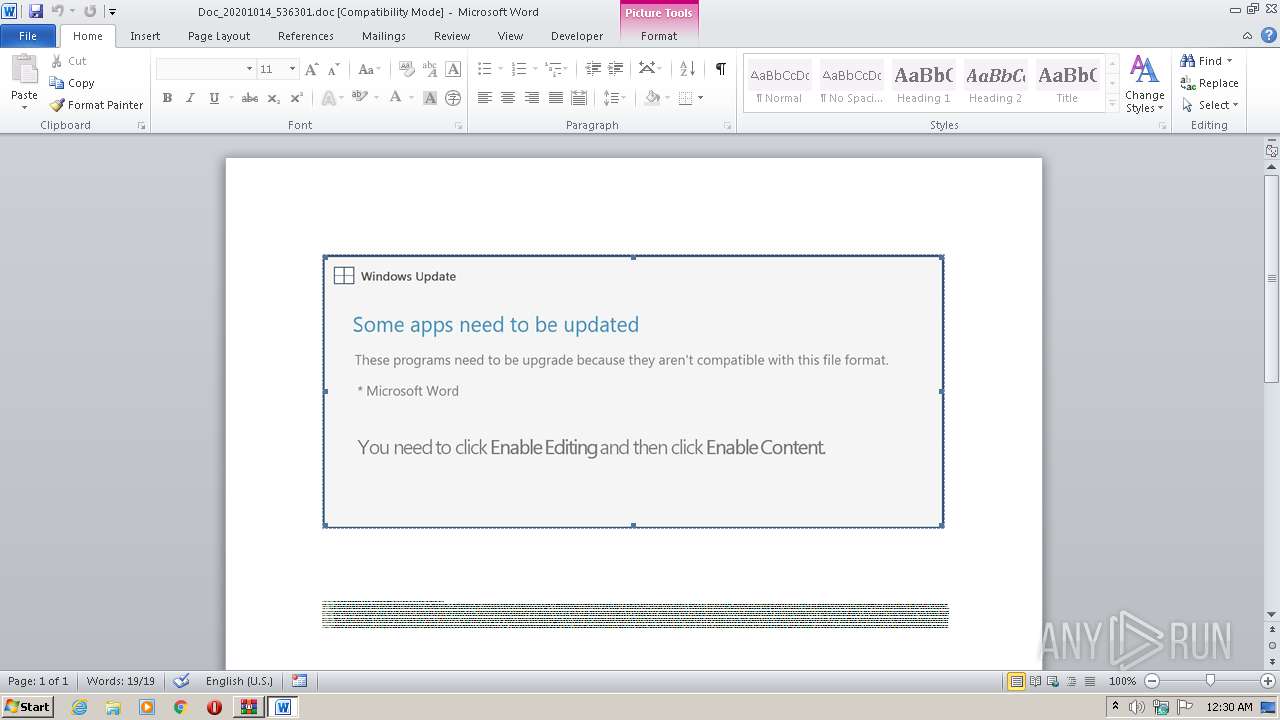Viewport: 1280px width, 720px height.
Task: Open the File tab
Action: click(28, 36)
